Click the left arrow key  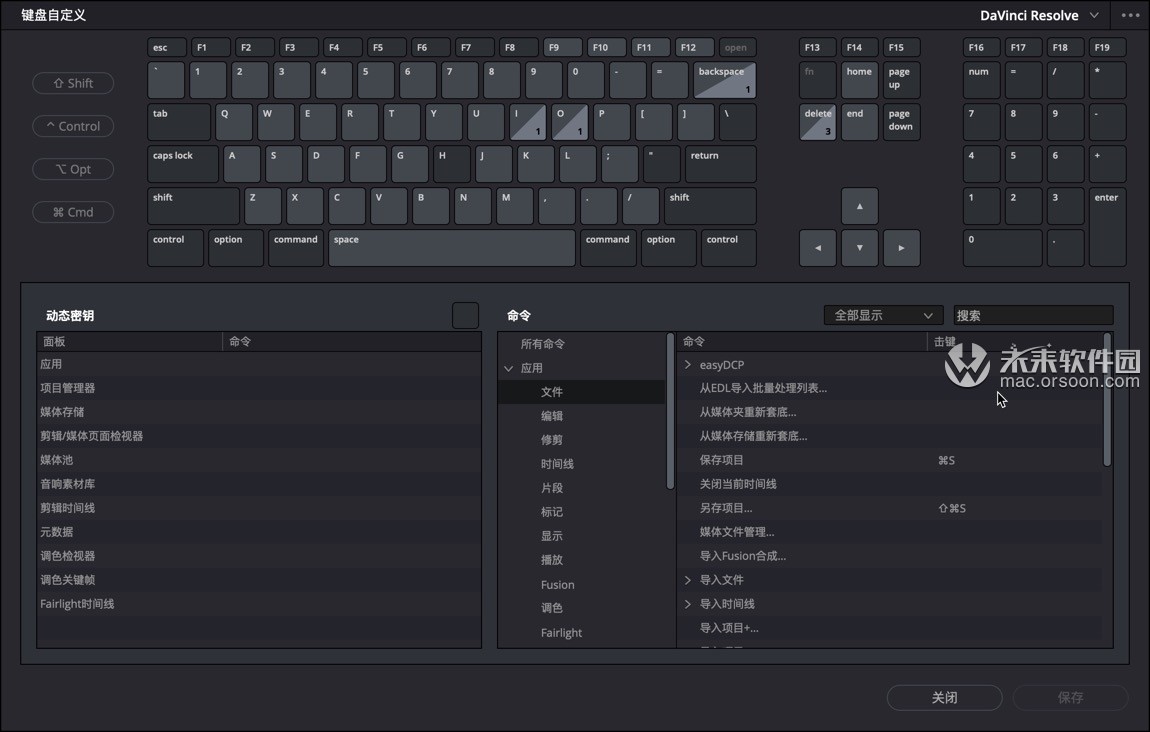[x=817, y=248]
